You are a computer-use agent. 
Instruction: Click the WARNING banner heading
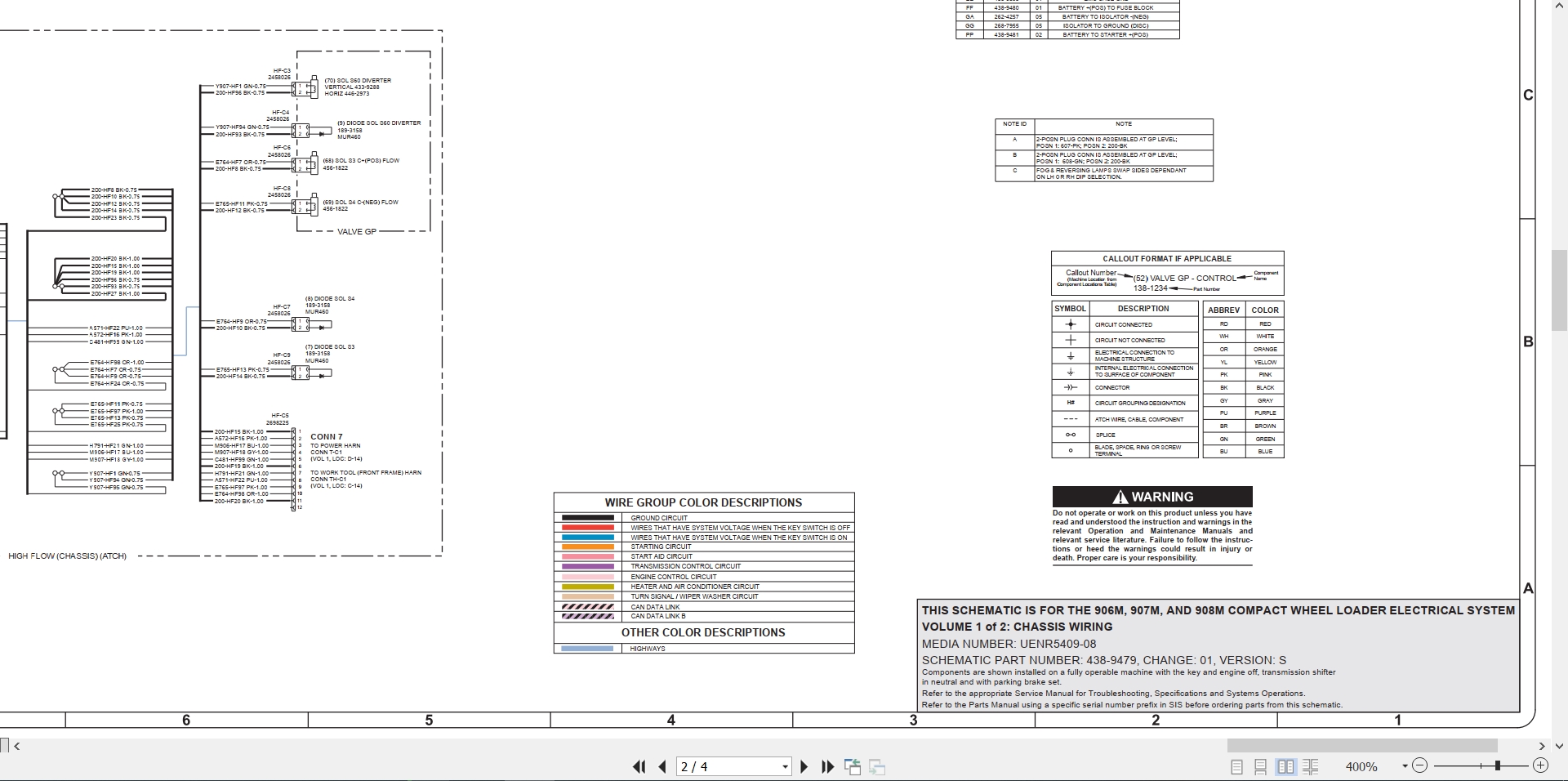1152,497
